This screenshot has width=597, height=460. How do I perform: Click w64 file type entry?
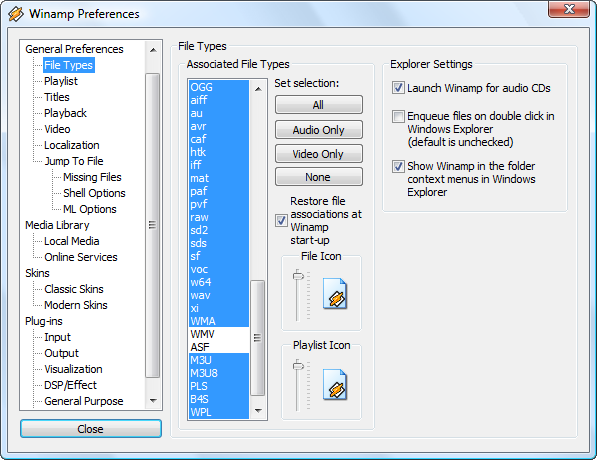click(219, 282)
